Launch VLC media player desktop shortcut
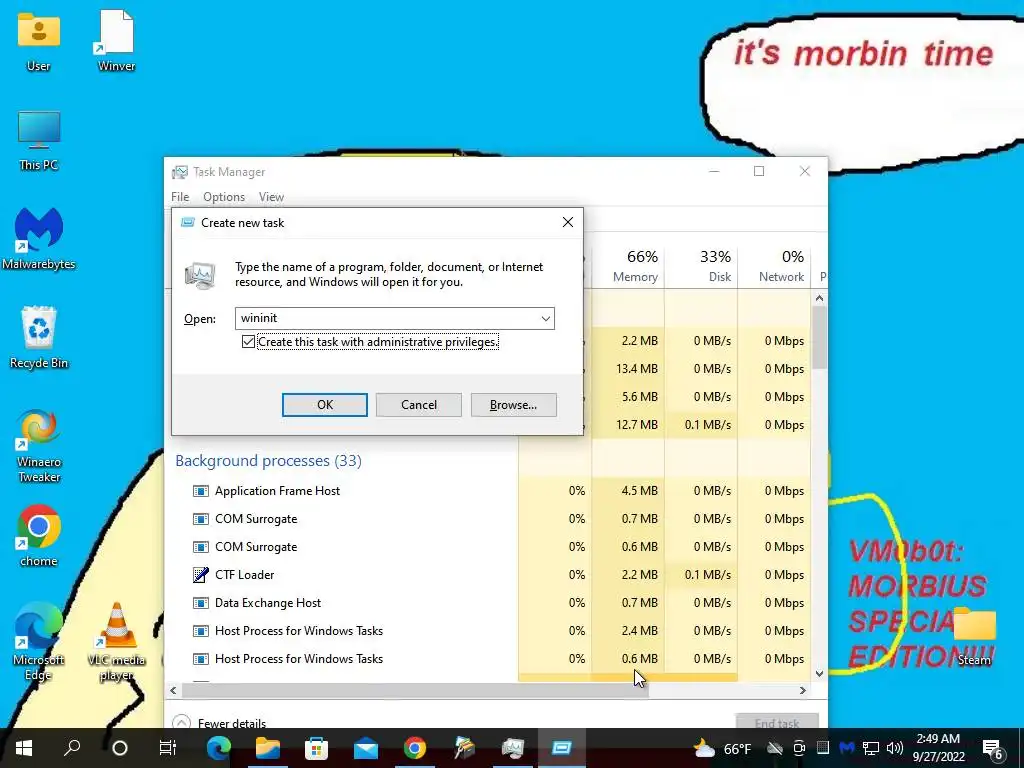Image resolution: width=1024 pixels, height=768 pixels. 116,643
